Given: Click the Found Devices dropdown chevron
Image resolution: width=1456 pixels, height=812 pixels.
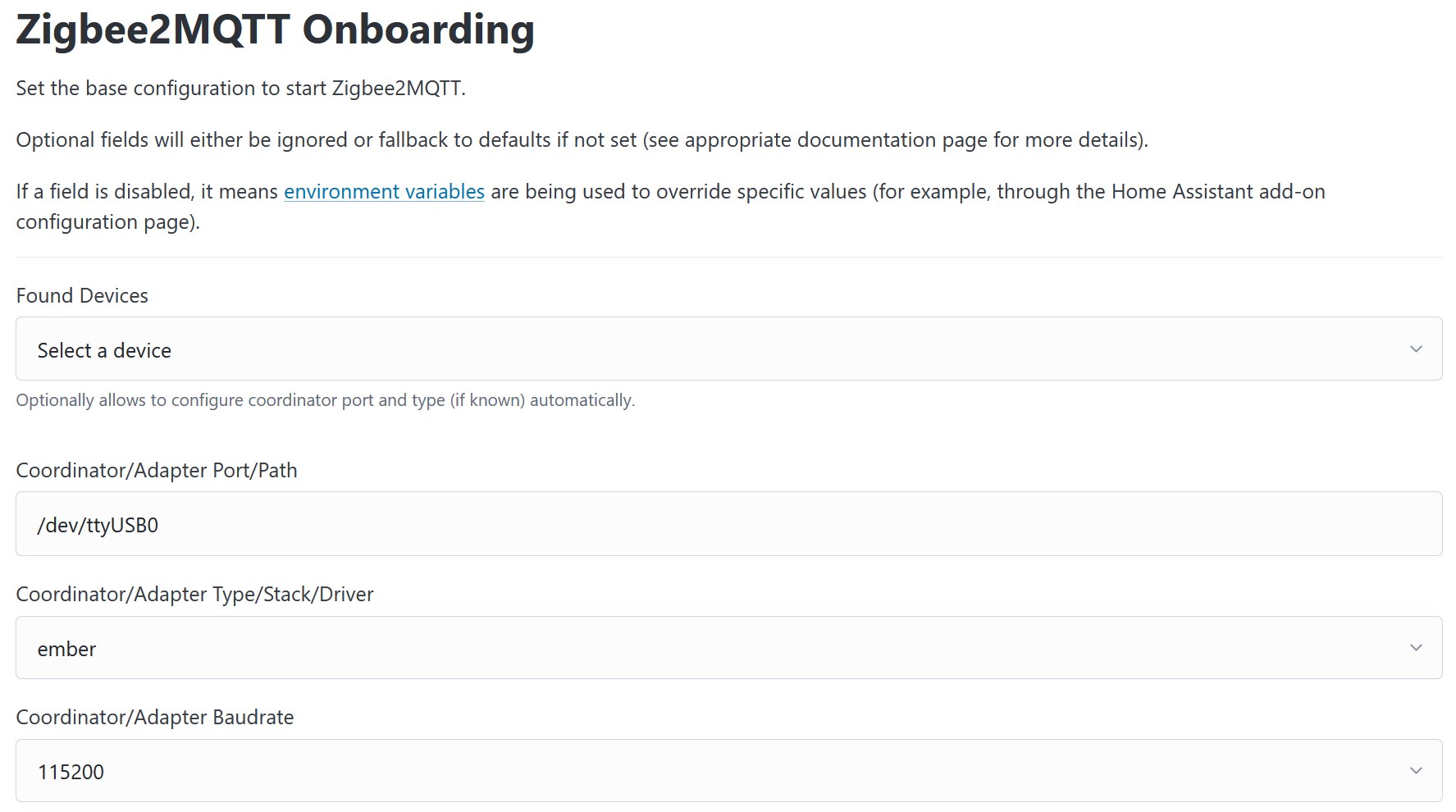Looking at the screenshot, I should pyautogui.click(x=1416, y=349).
